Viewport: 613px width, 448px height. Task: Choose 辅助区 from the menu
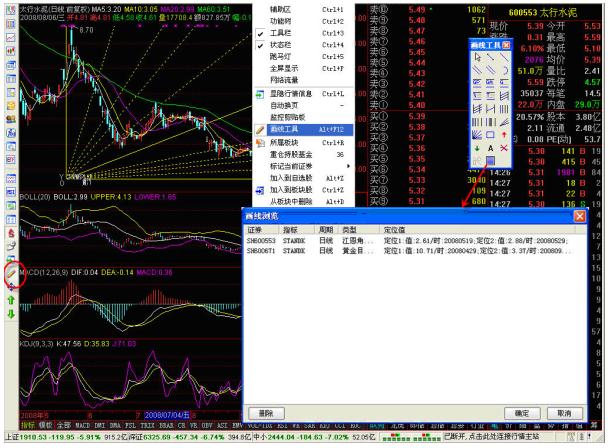[x=303, y=9]
